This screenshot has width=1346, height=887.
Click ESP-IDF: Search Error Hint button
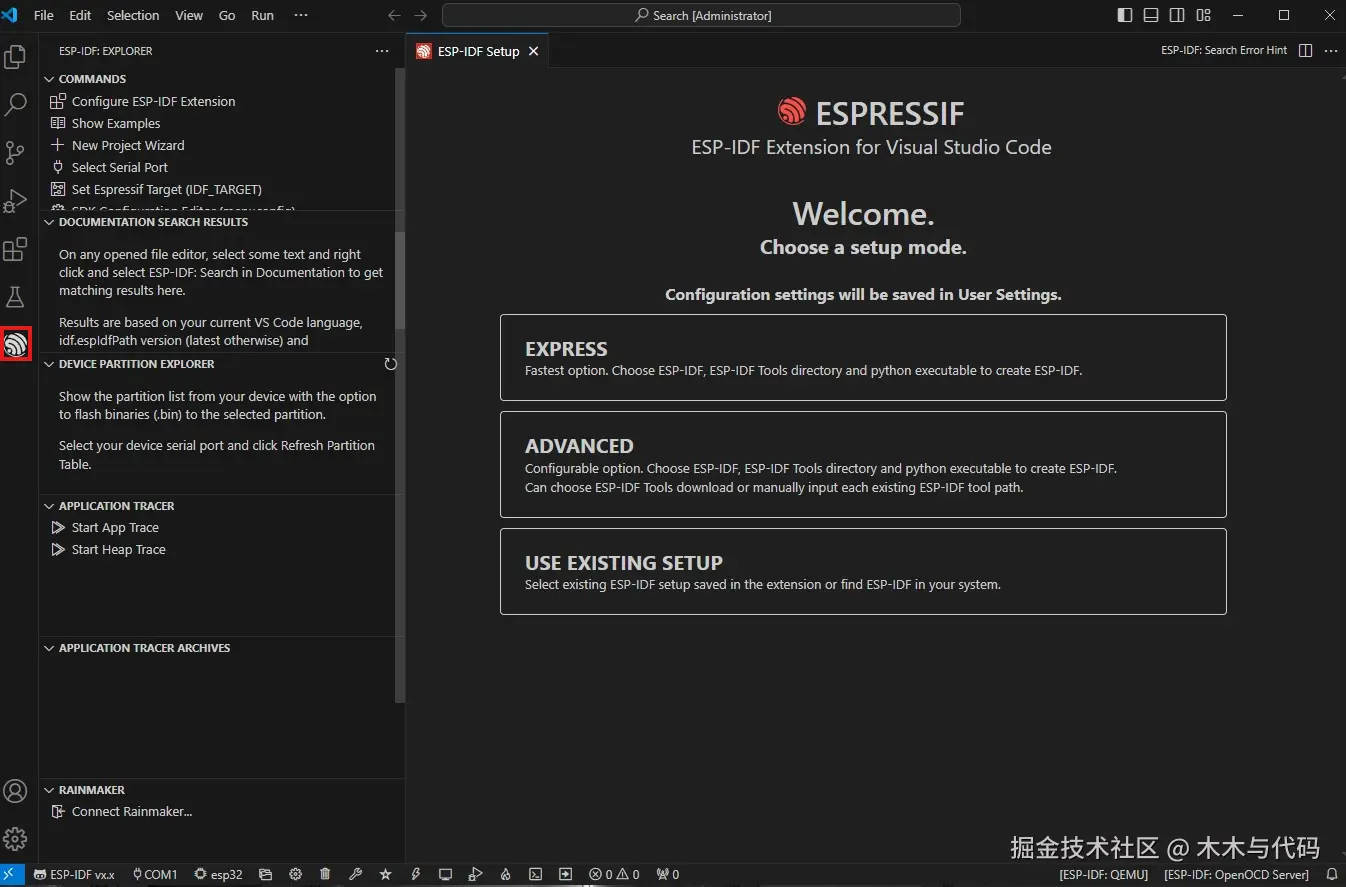click(x=1224, y=50)
